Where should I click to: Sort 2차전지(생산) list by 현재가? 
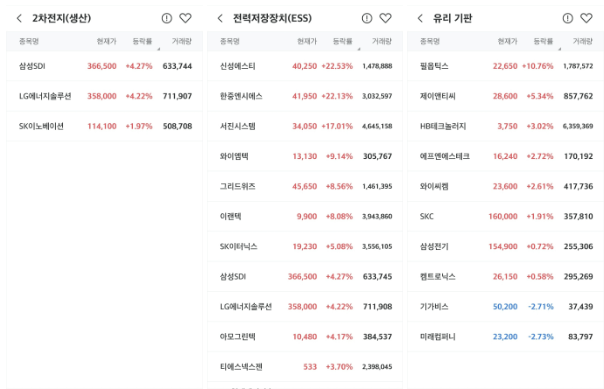click(x=106, y=41)
